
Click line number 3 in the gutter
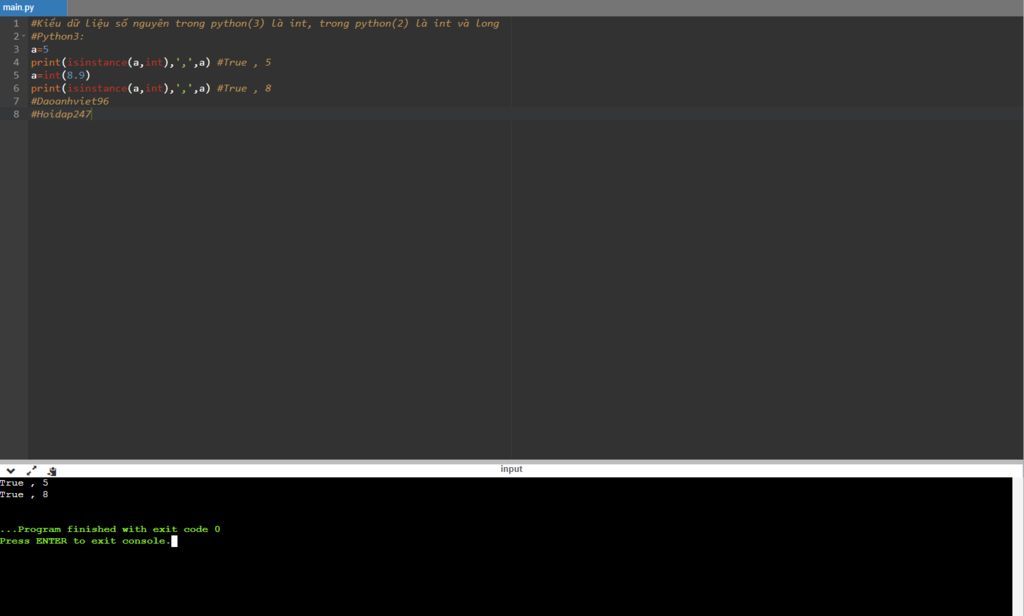pyautogui.click(x=16, y=50)
